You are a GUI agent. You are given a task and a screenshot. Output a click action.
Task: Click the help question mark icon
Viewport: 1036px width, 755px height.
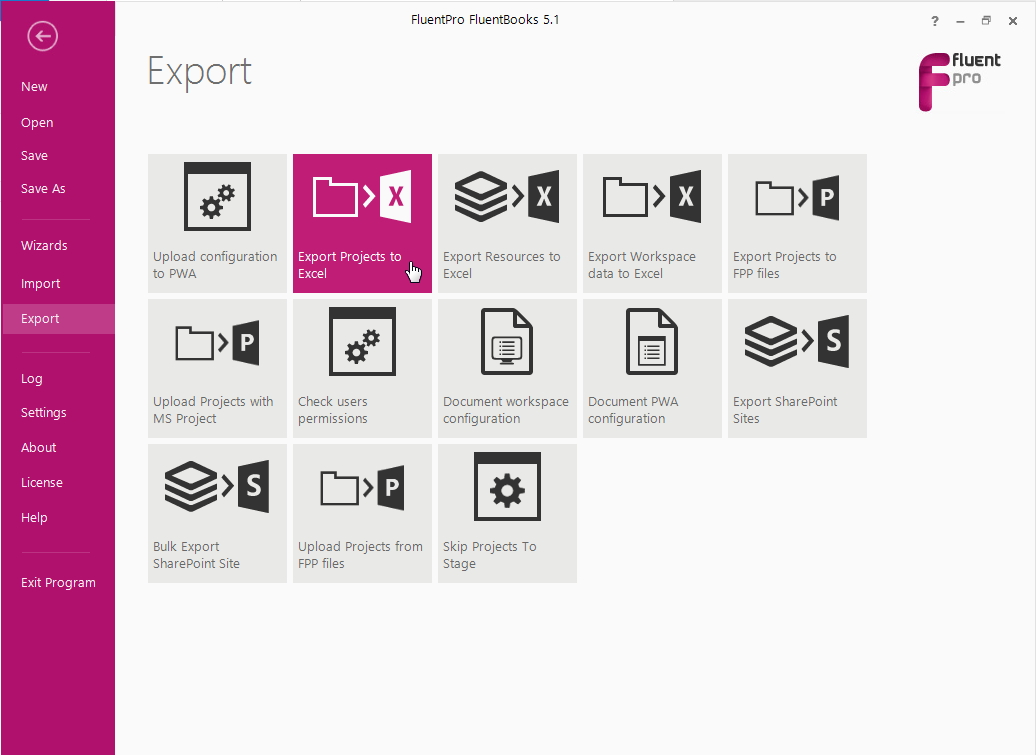click(x=934, y=21)
